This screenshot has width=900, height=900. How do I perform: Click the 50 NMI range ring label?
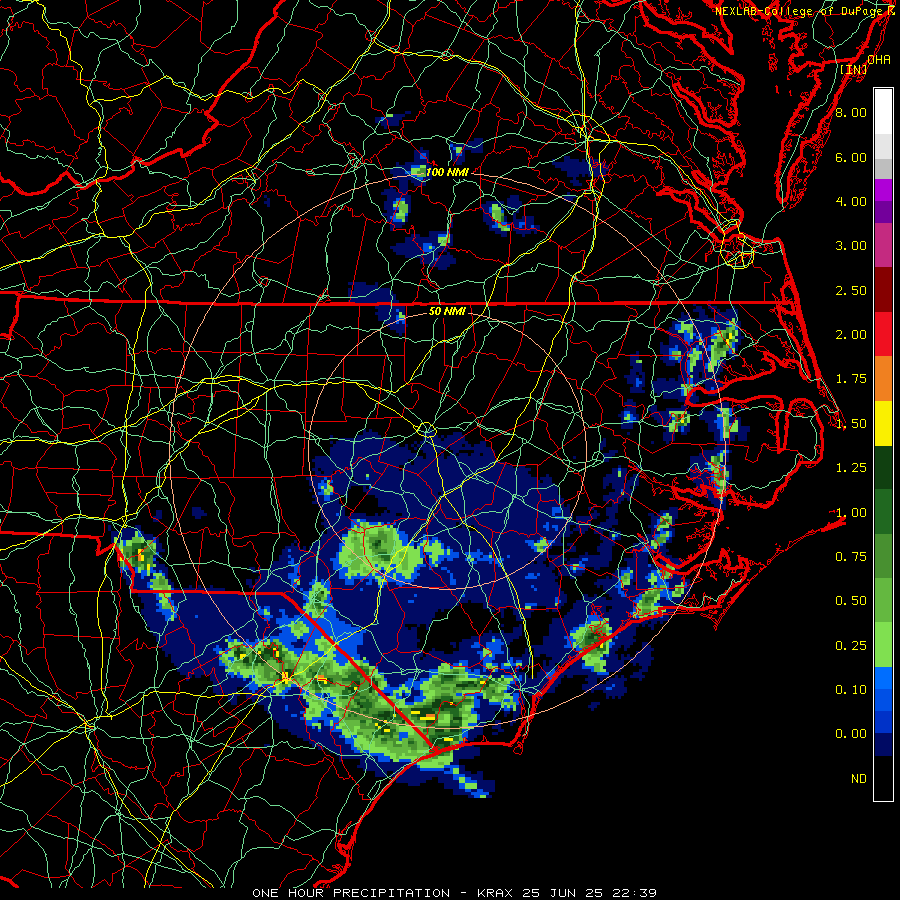[x=447, y=311]
